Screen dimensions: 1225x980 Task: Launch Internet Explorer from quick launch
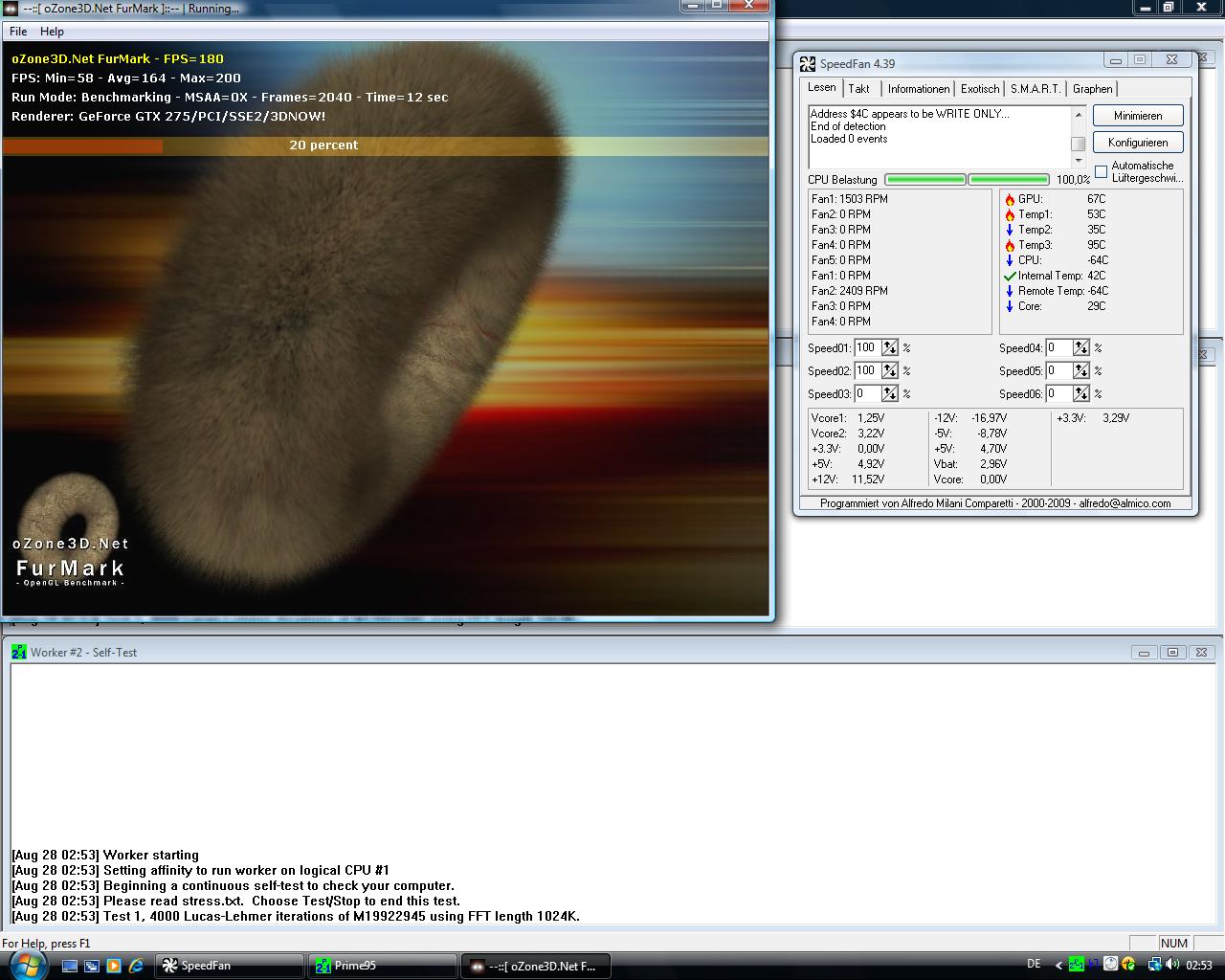pyautogui.click(x=136, y=966)
